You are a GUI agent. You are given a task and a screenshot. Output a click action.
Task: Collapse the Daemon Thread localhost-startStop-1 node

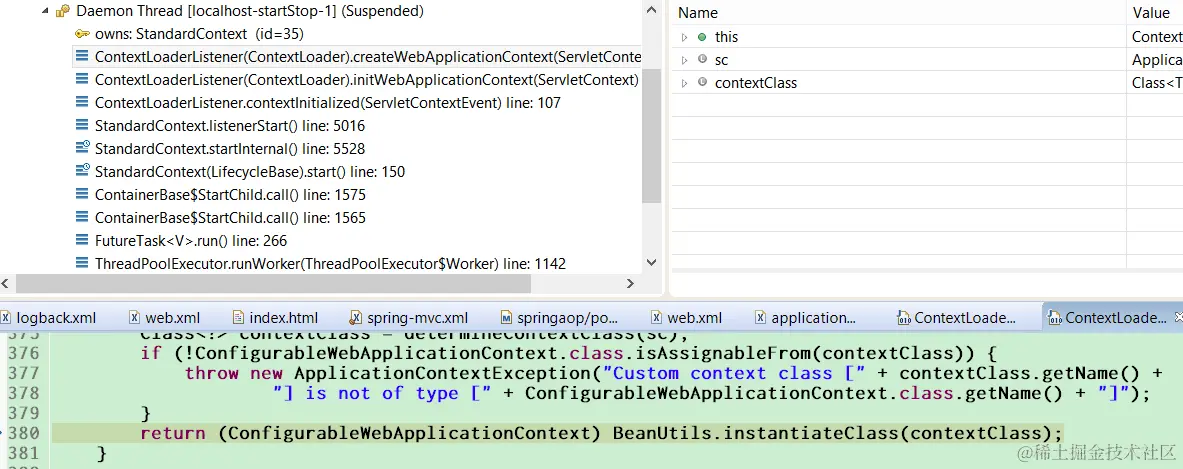(x=45, y=11)
